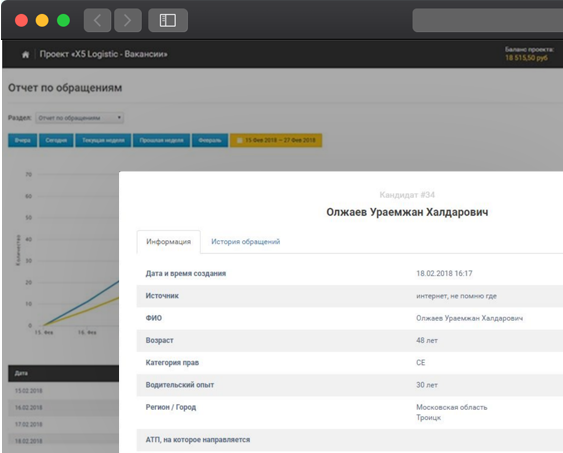Open project title X5 Logistic - Вакансии
Screen dimensions: 563x453
(x=103, y=54)
